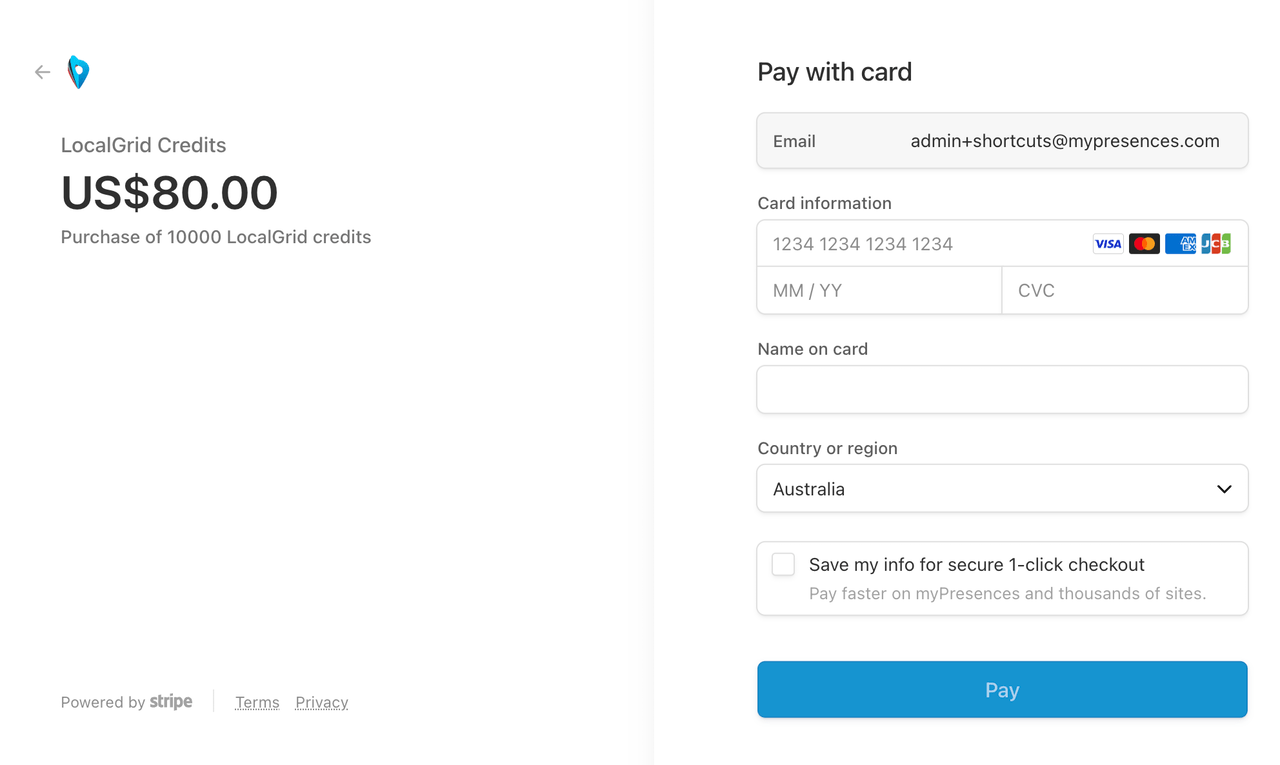Focus the Name on card field

[x=1002, y=389]
